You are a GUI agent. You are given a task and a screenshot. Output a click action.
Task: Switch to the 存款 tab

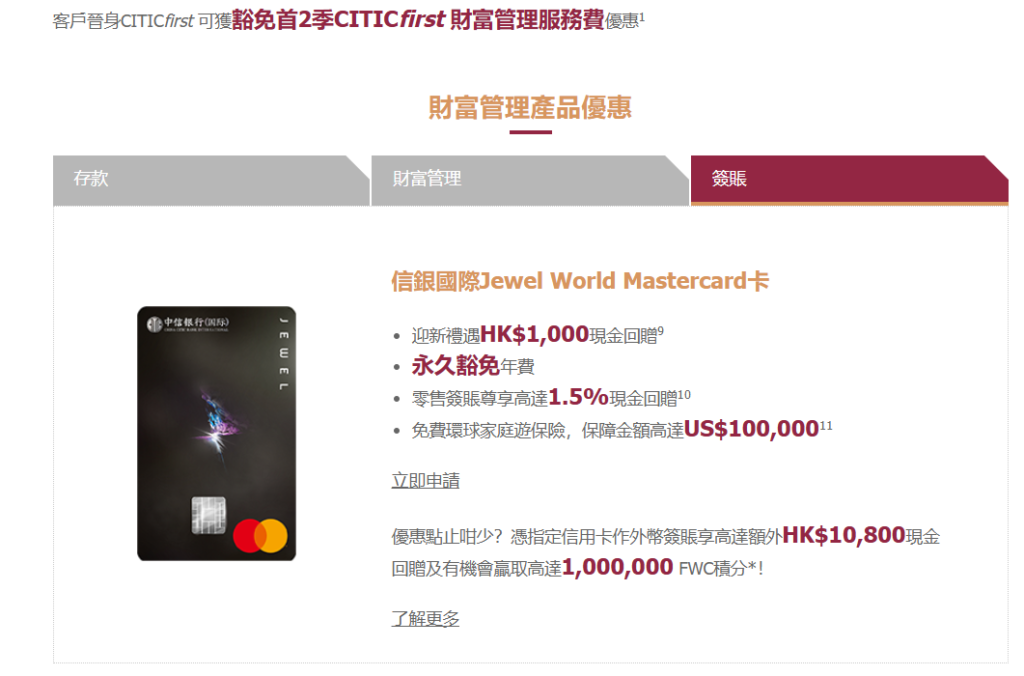coord(211,180)
